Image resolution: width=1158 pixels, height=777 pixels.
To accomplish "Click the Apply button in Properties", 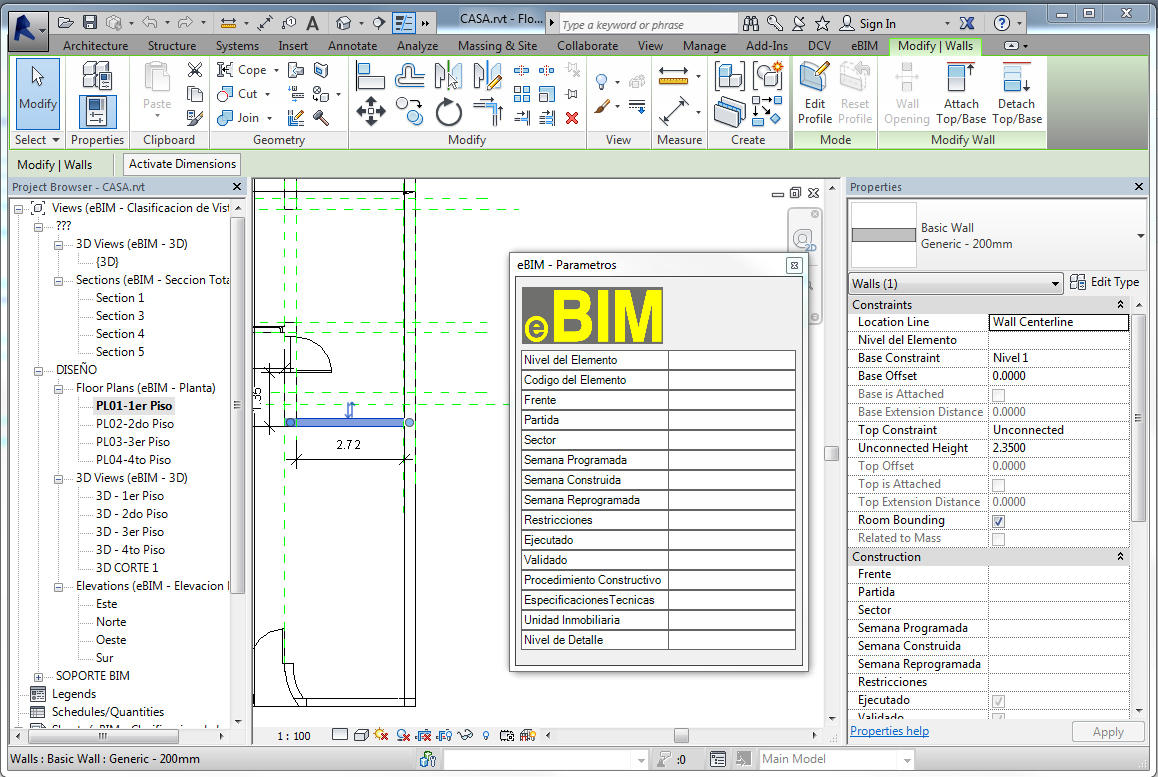I will point(1108,731).
